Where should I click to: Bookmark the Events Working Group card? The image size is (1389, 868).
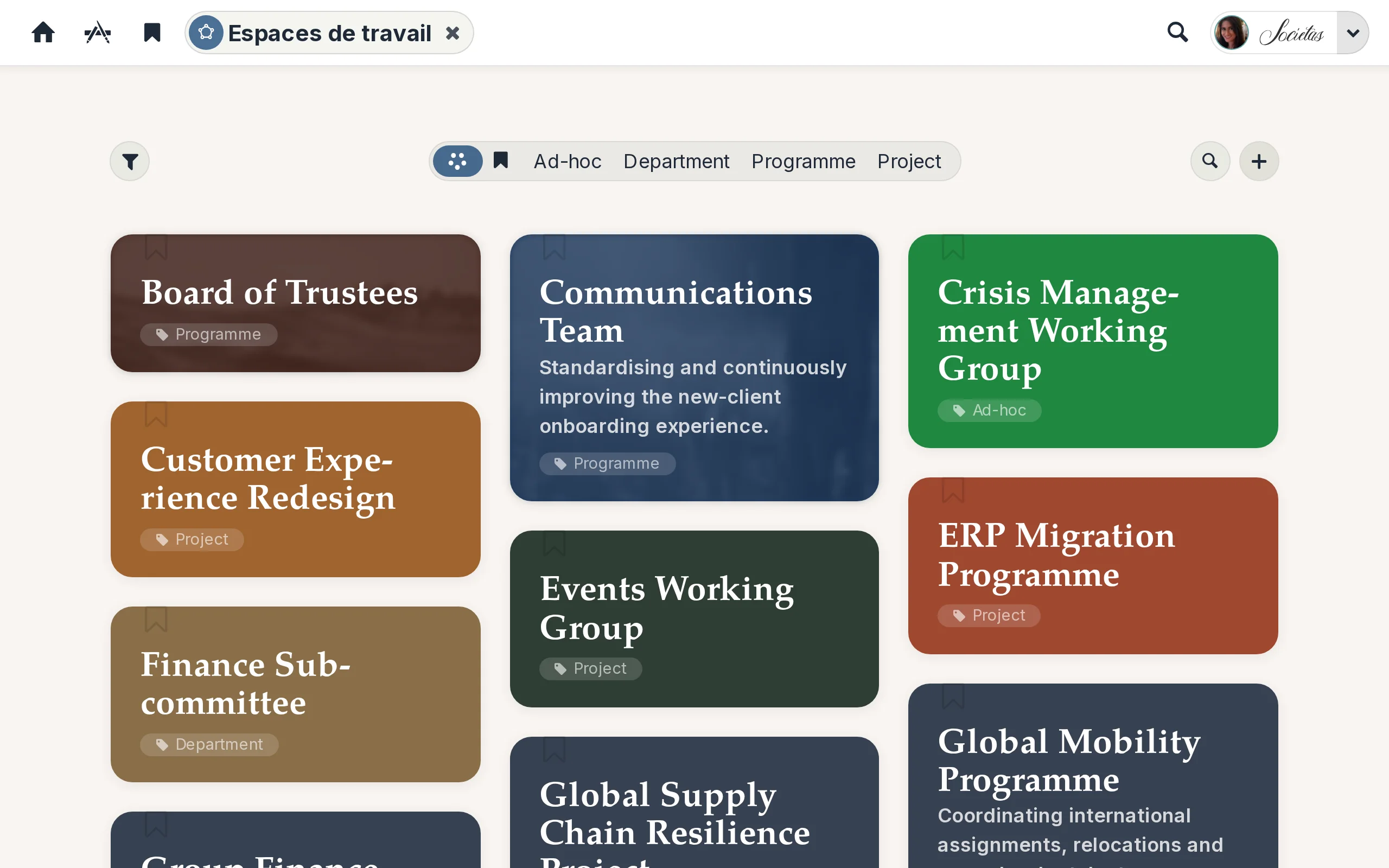pos(555,543)
